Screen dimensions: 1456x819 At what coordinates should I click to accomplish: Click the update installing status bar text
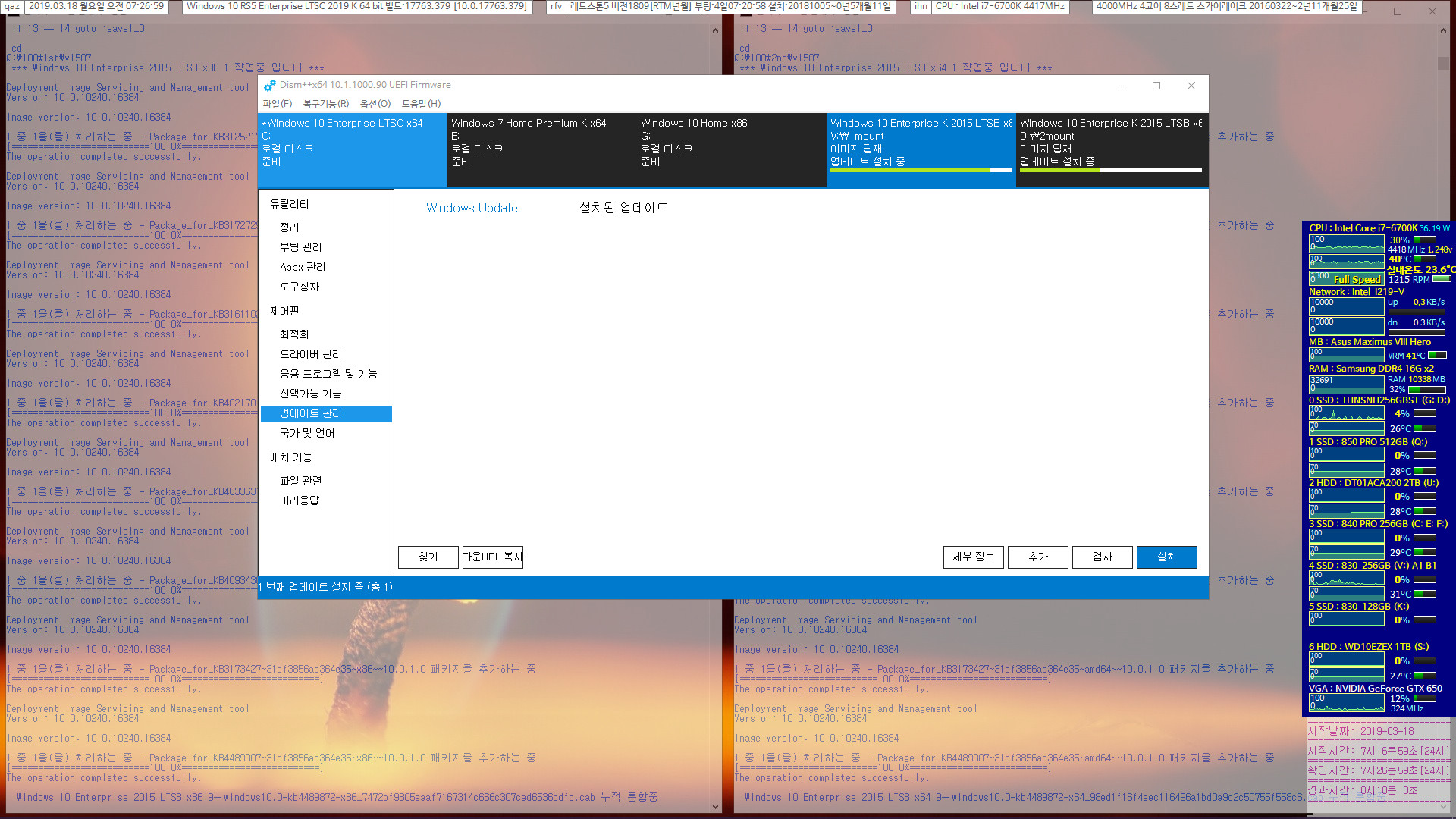point(326,587)
